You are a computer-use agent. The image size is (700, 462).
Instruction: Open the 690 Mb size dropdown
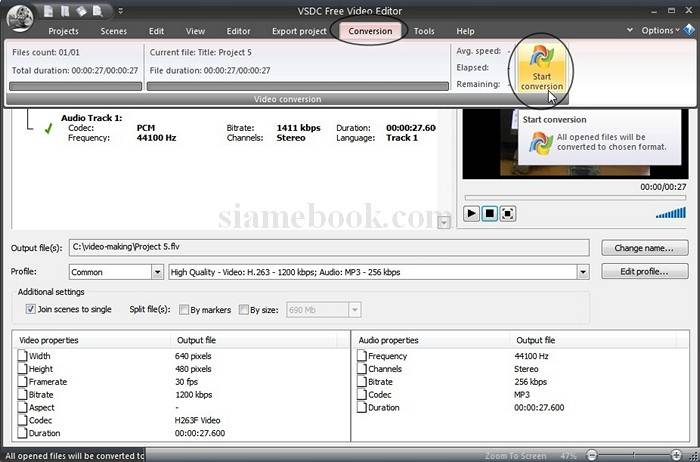[354, 310]
